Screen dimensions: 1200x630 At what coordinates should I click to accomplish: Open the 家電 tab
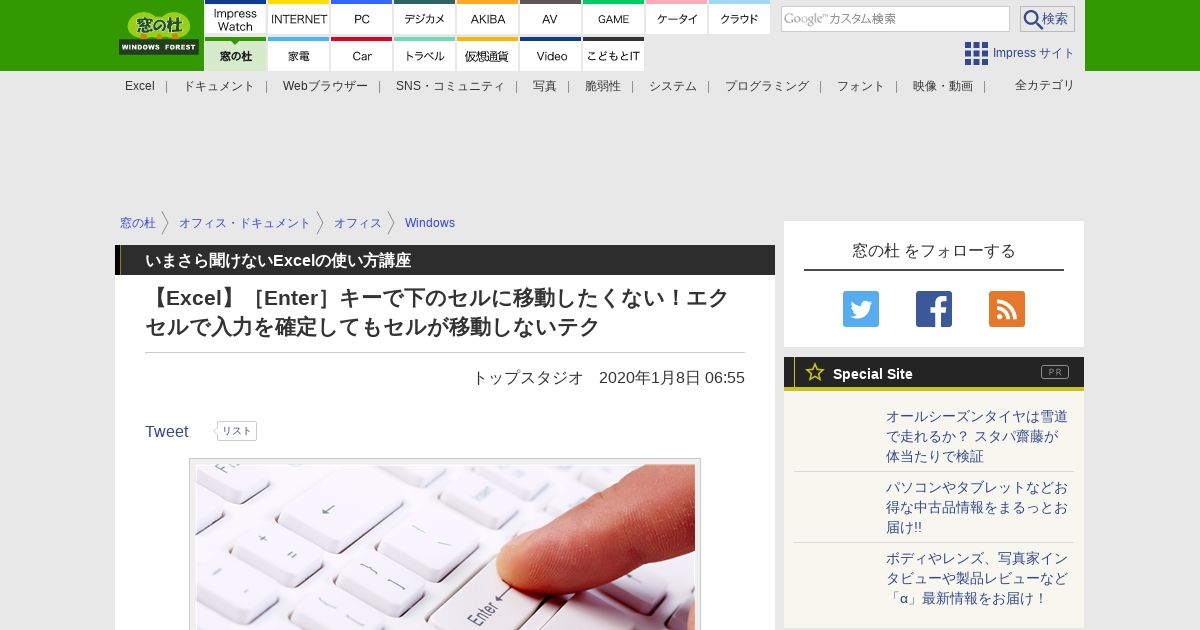[x=299, y=55]
